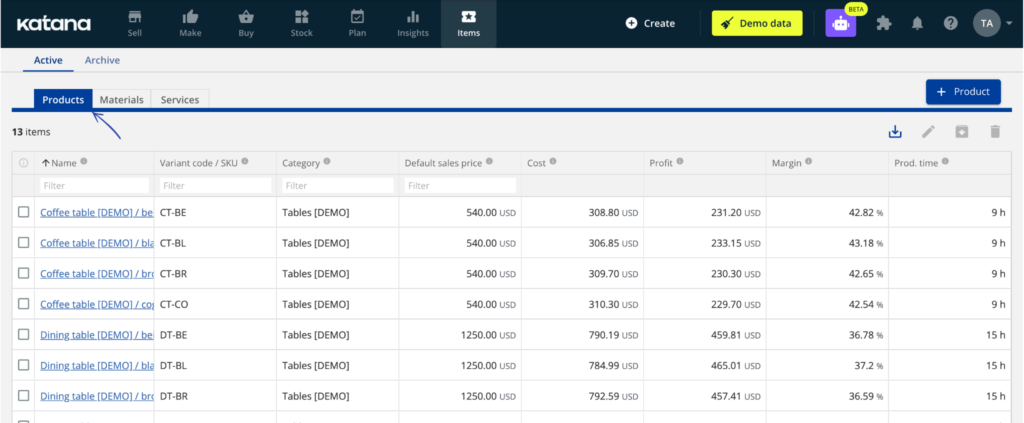Viewport: 1024px width, 423px height.
Task: Click info icon next to Cost header
Action: click(x=552, y=162)
